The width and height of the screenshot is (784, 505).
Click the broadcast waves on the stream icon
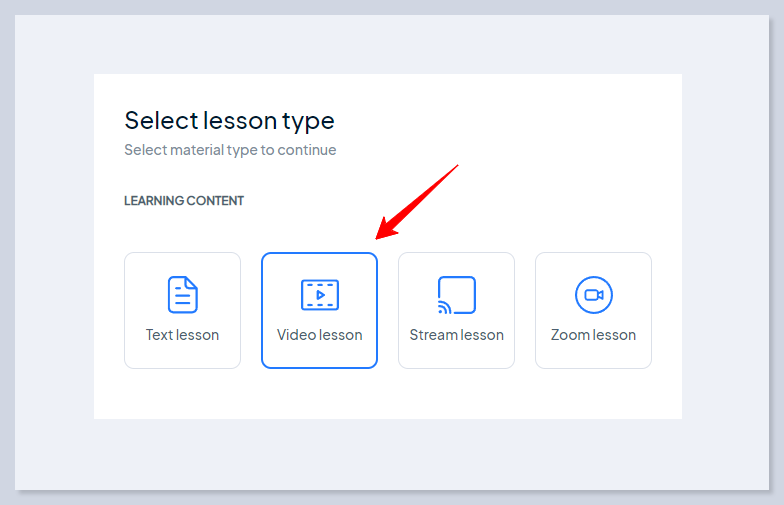click(444, 308)
